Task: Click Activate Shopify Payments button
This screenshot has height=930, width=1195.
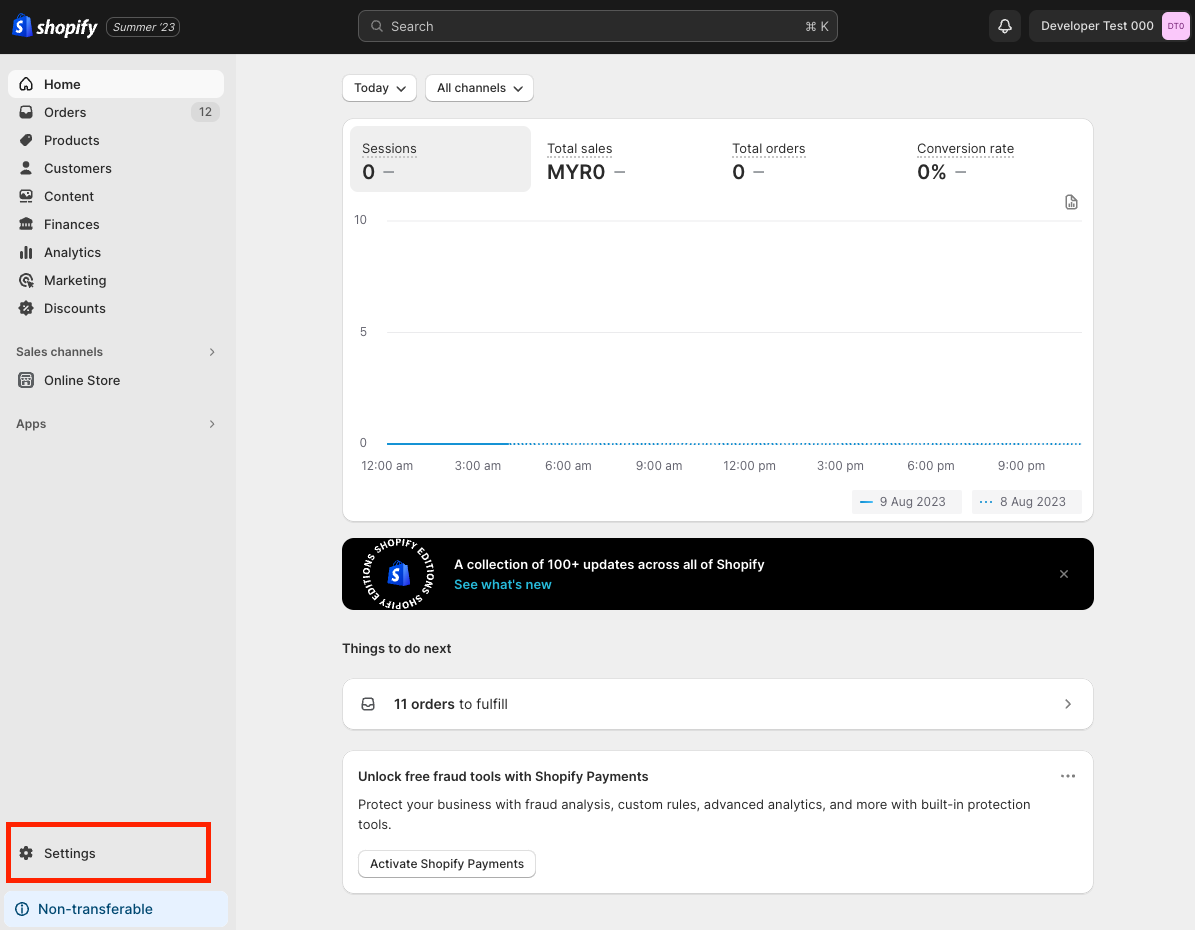Action: tap(447, 864)
